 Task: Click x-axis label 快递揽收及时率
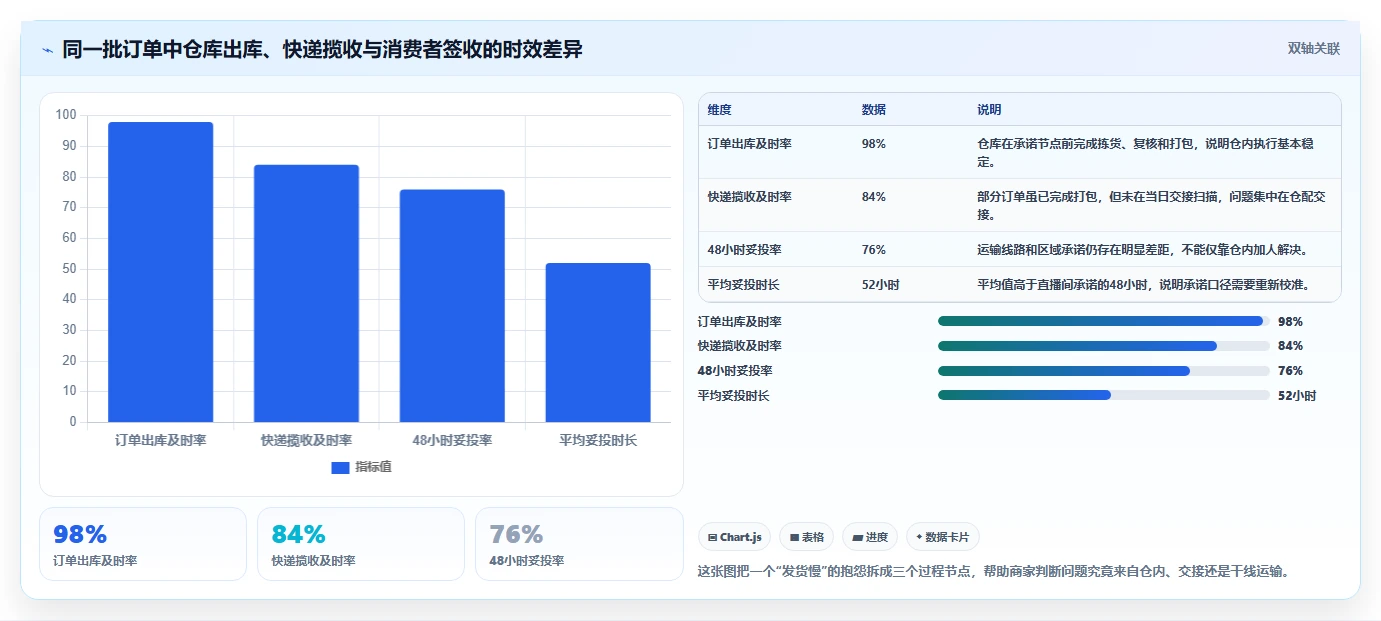click(x=306, y=440)
